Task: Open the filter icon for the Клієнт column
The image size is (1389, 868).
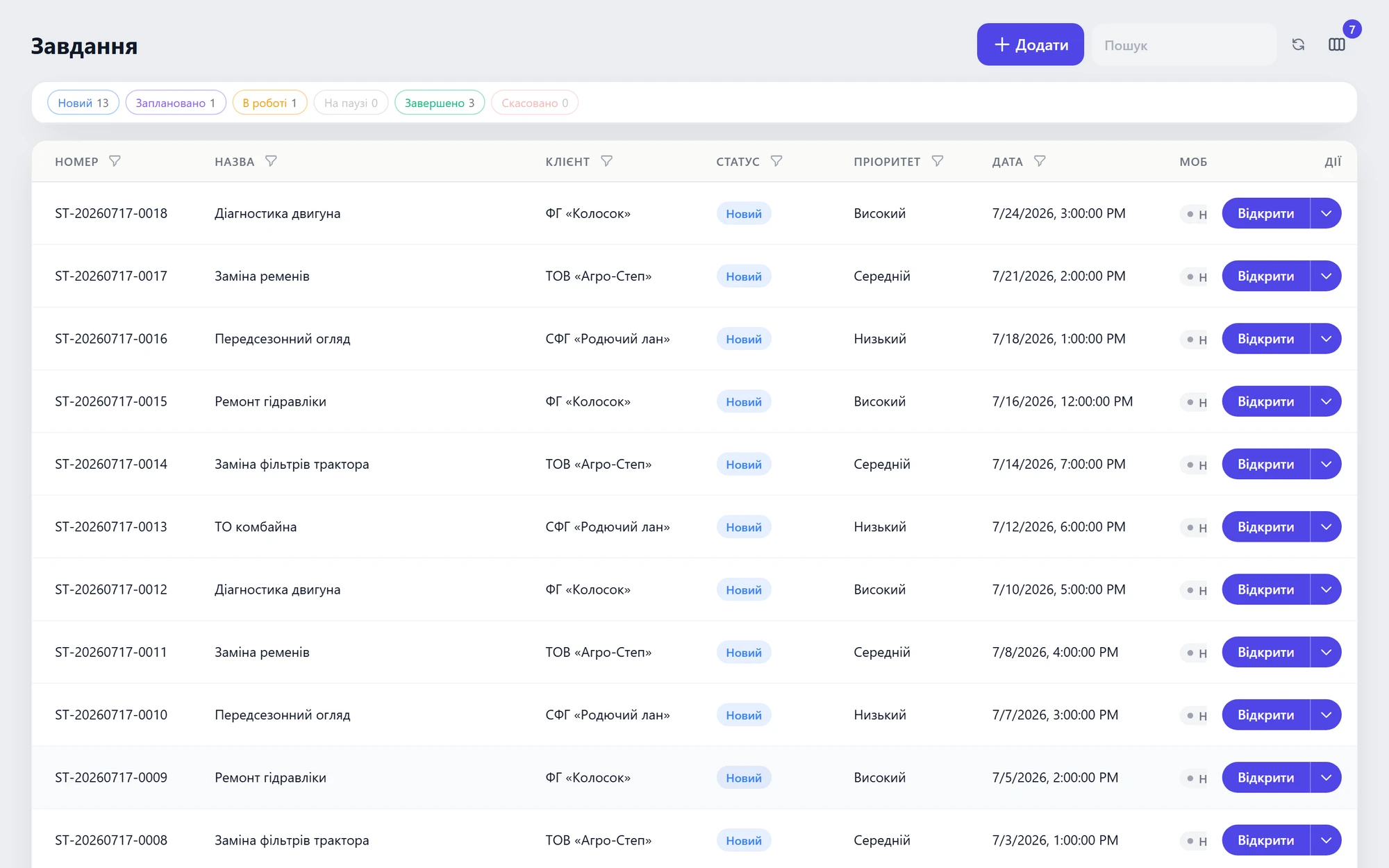Action: click(x=607, y=161)
